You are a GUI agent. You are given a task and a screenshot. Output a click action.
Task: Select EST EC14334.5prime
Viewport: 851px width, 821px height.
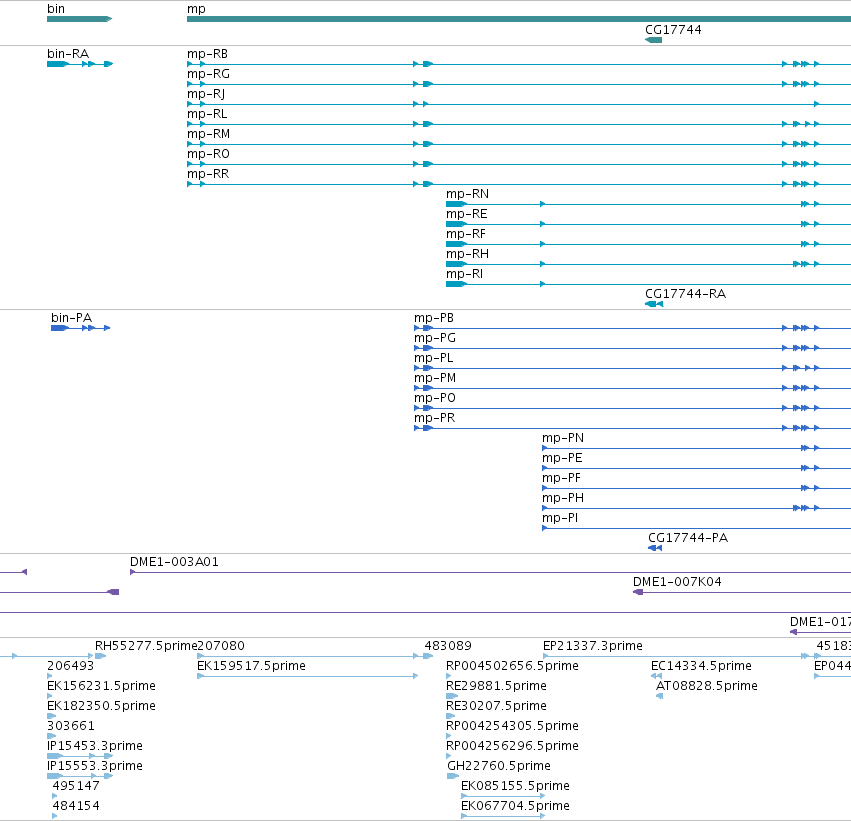[701, 666]
